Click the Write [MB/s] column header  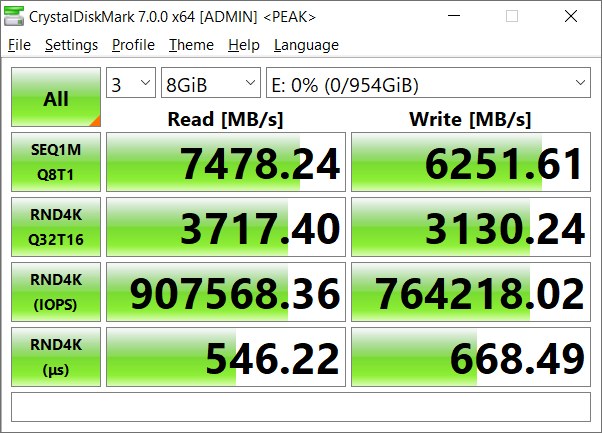(x=470, y=119)
